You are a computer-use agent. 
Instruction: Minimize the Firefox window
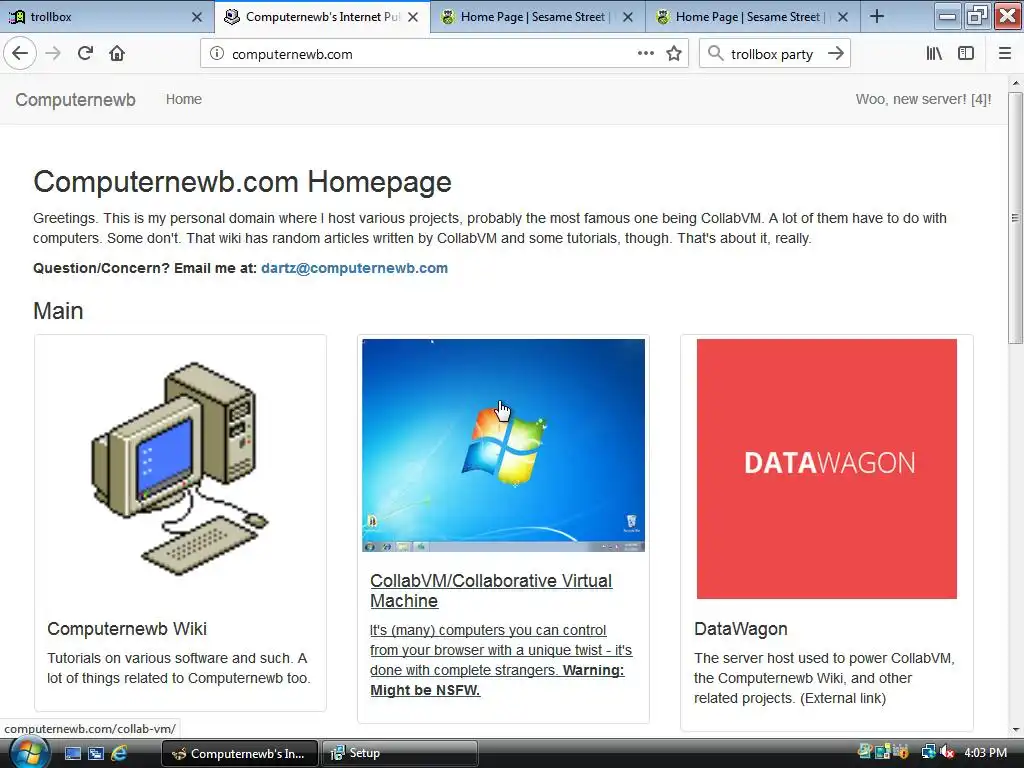[947, 16]
